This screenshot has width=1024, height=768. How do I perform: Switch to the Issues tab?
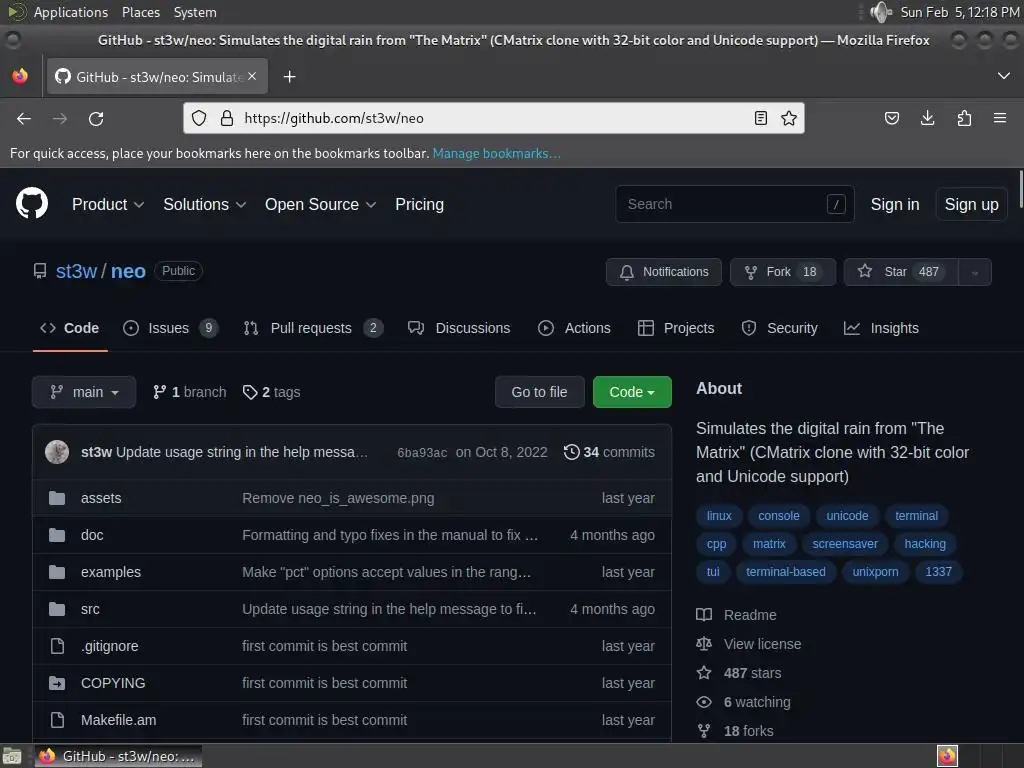point(170,328)
